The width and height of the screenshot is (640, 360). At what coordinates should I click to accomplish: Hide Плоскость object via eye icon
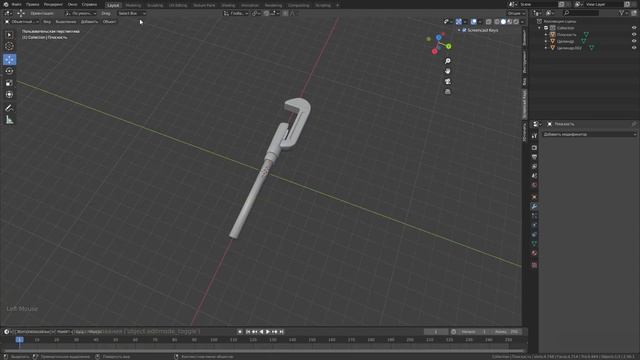[x=634, y=35]
